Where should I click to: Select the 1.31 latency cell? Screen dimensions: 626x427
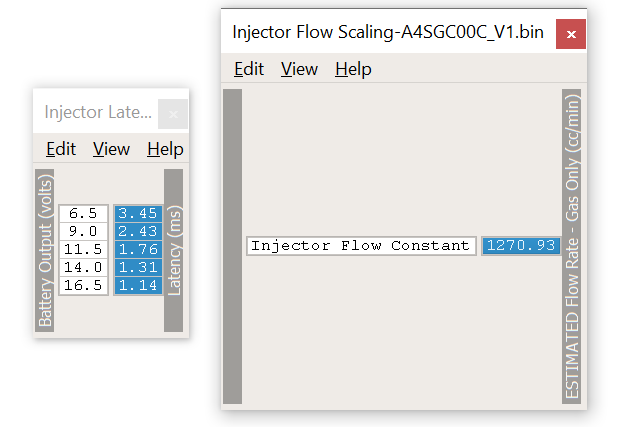click(x=138, y=268)
